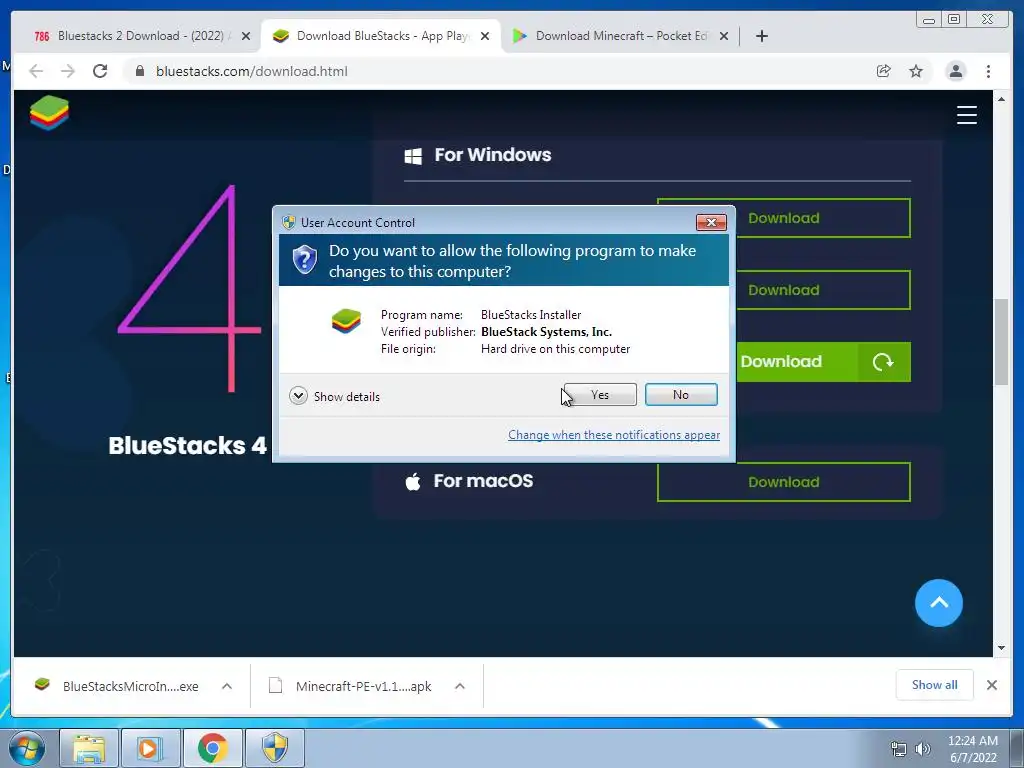Open the network icon in the system tray
The image size is (1024, 768).
tap(899, 749)
